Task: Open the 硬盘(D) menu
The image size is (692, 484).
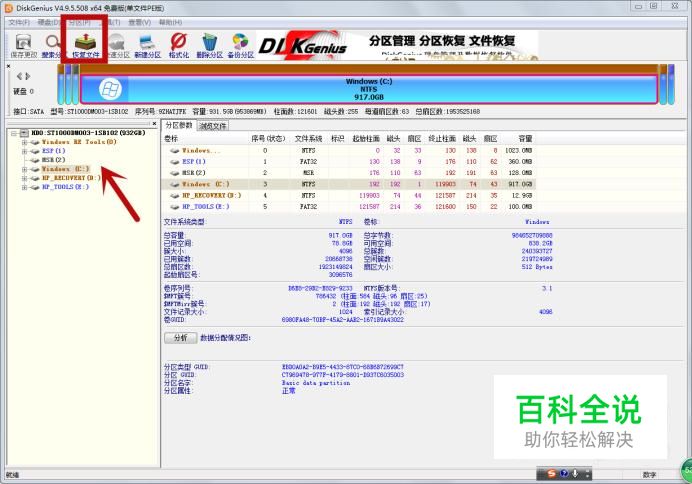Action: (49, 22)
